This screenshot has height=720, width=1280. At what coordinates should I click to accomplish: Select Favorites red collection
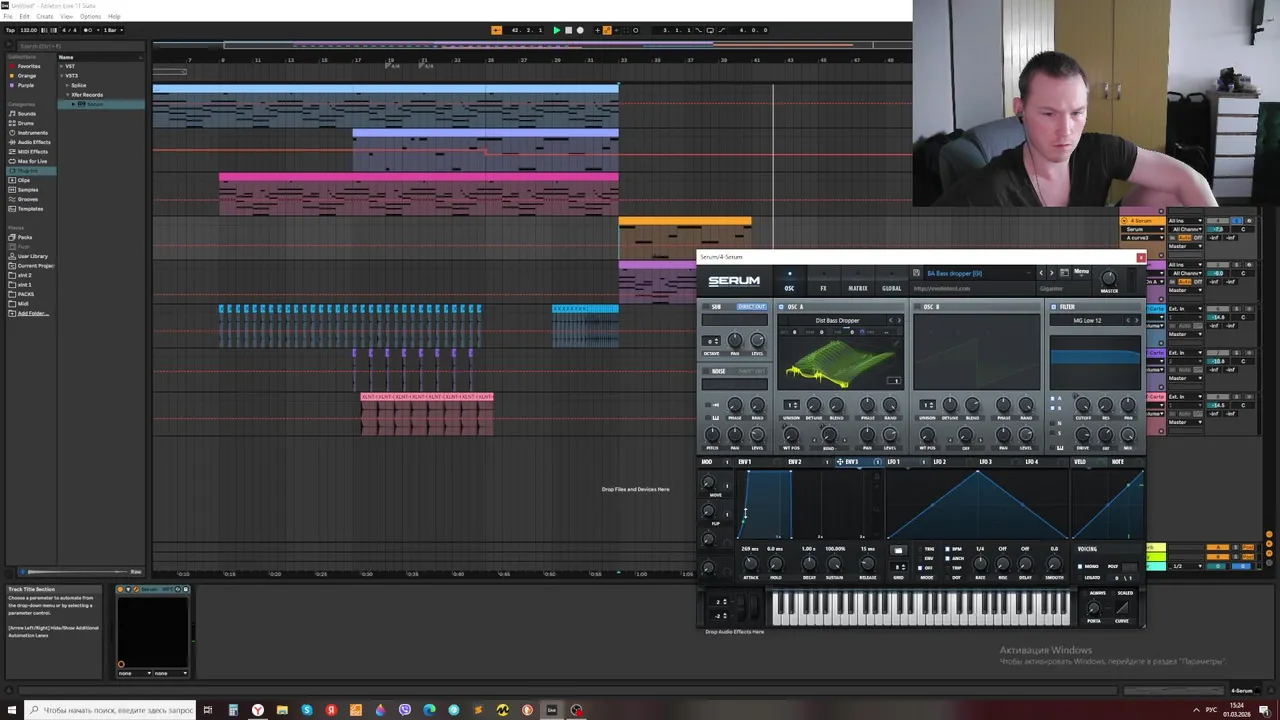[28, 66]
